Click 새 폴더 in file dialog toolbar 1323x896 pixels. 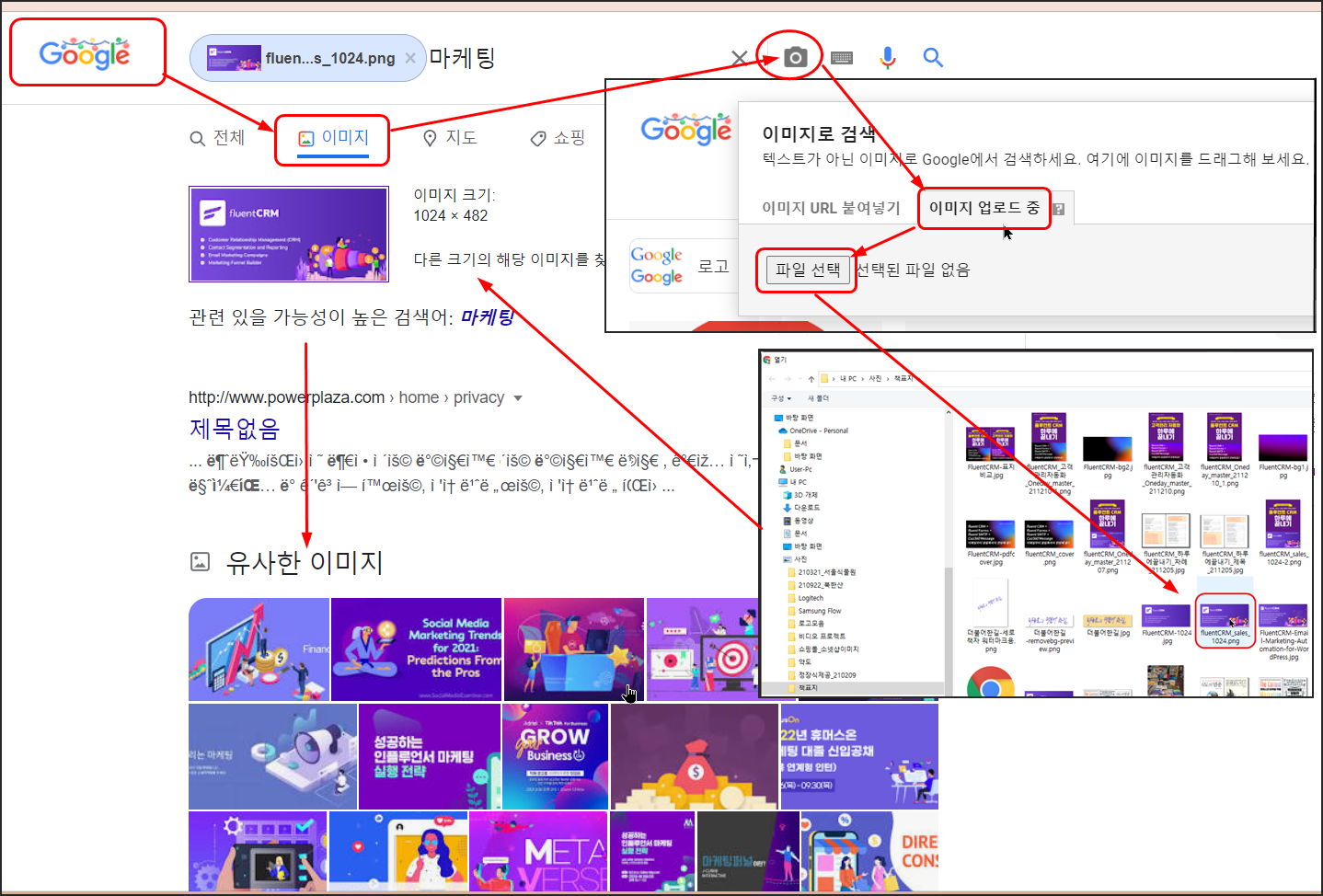[819, 398]
